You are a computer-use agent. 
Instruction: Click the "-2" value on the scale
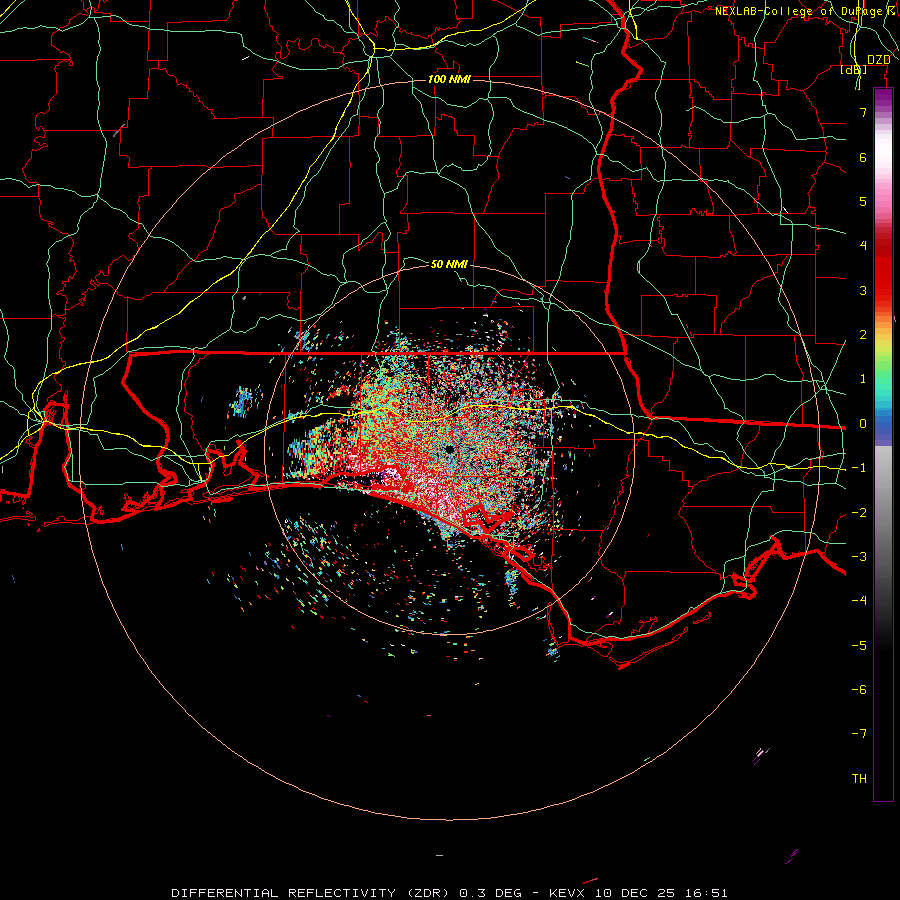859,513
